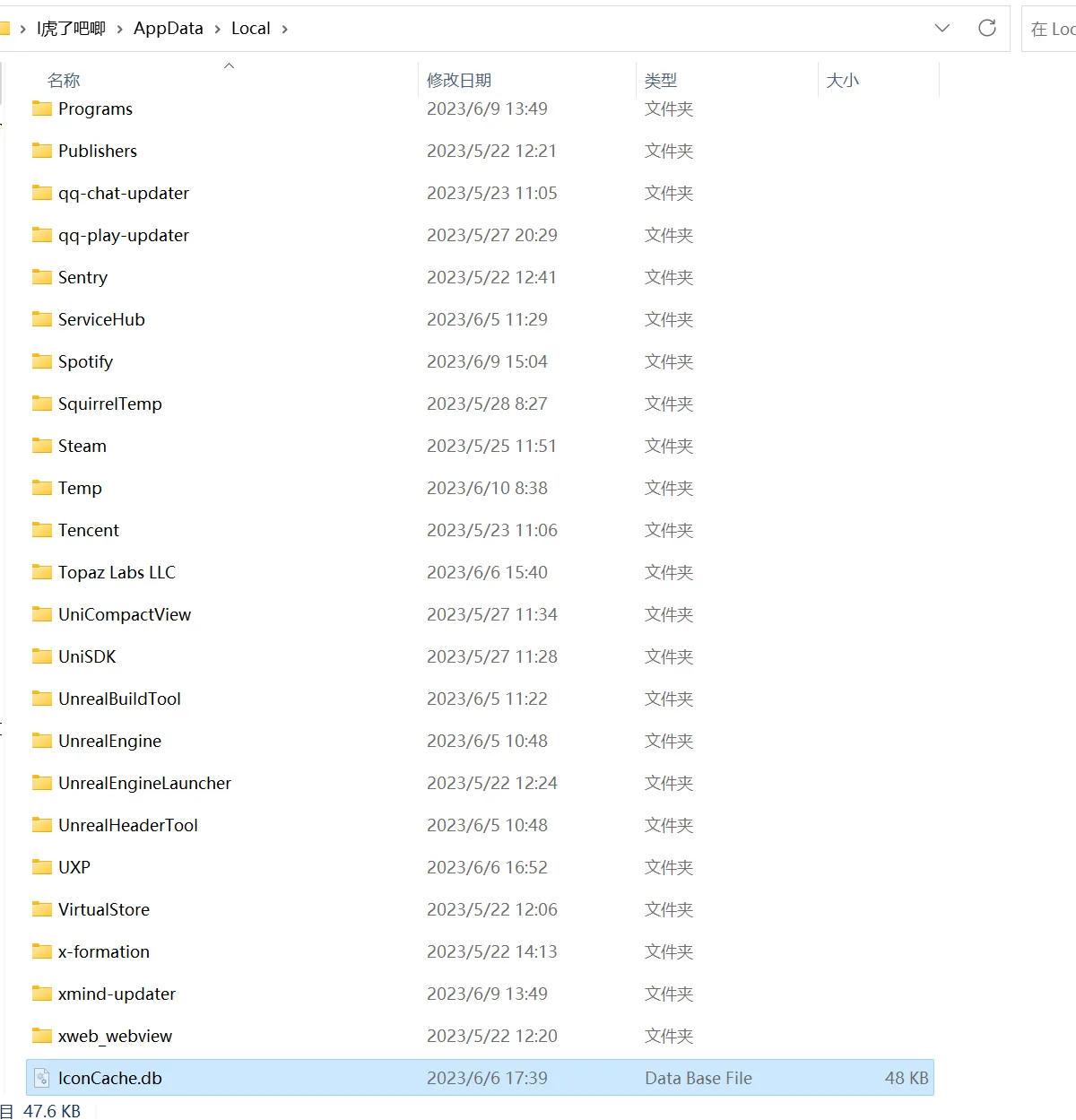Click the Sentry folder icon
Image resolution: width=1076 pixels, height=1120 pixels.
[42, 277]
